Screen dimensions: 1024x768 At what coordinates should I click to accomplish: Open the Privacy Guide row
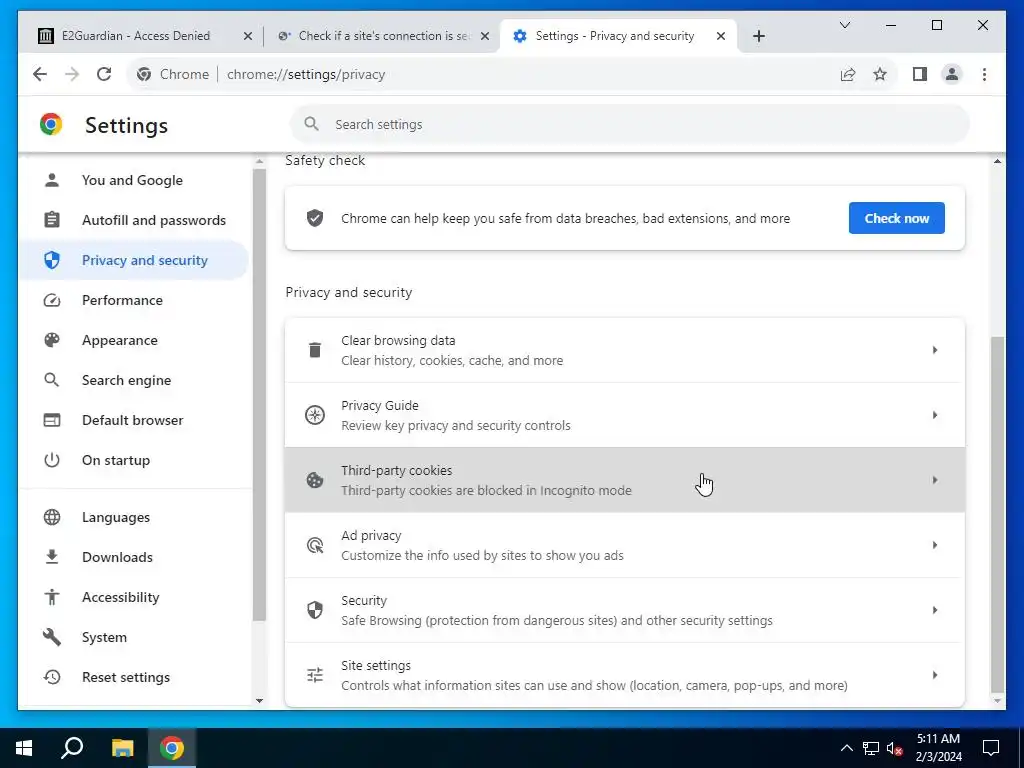coord(625,415)
